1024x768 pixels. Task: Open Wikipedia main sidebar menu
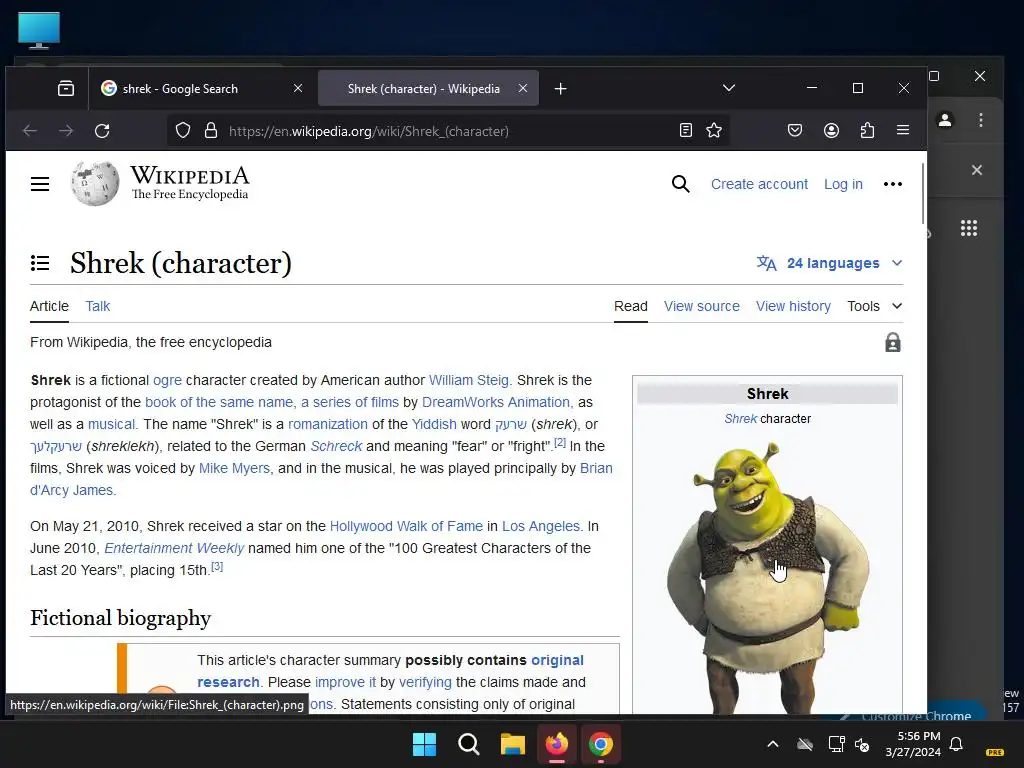tap(40, 184)
